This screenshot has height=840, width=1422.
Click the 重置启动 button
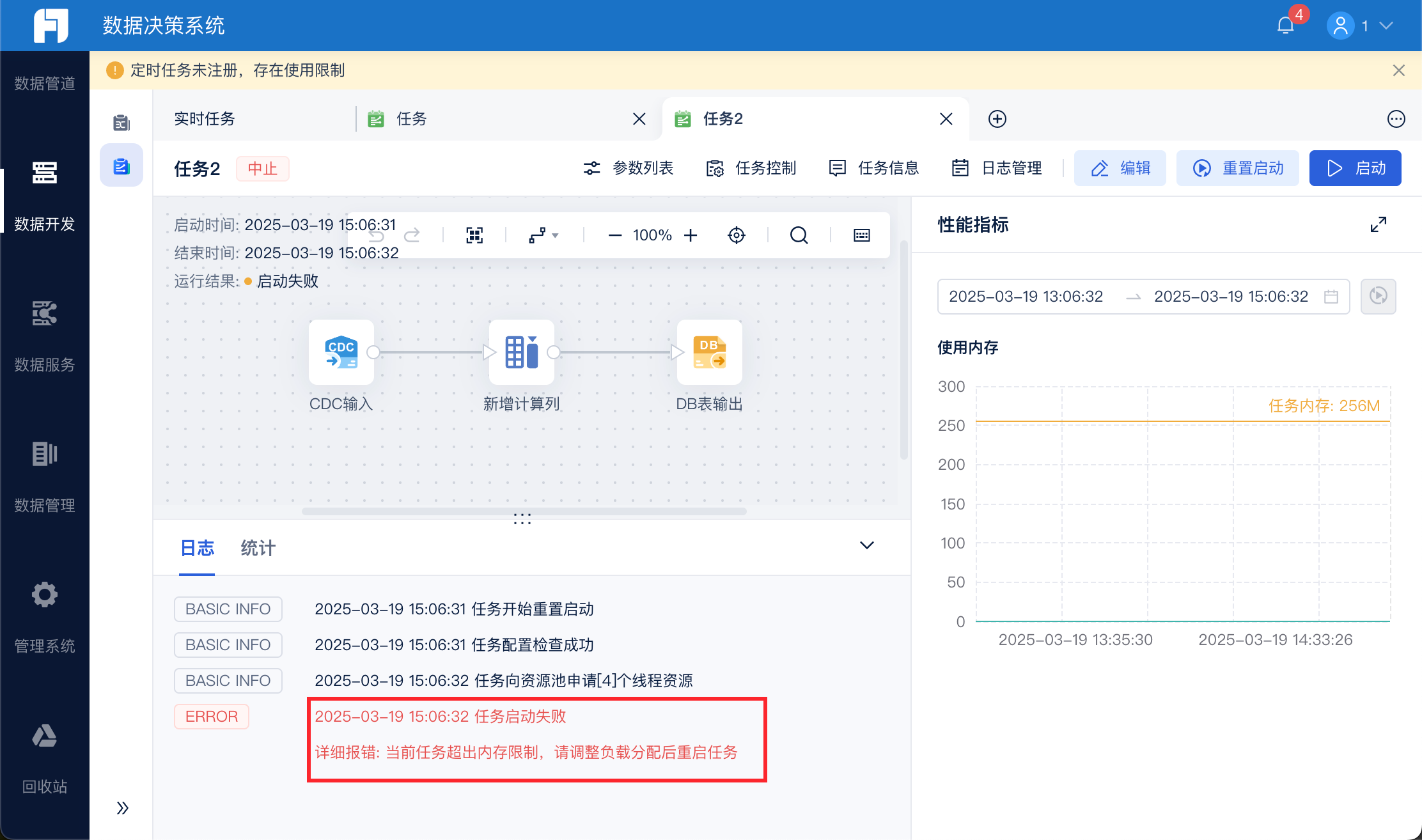tap(1237, 168)
